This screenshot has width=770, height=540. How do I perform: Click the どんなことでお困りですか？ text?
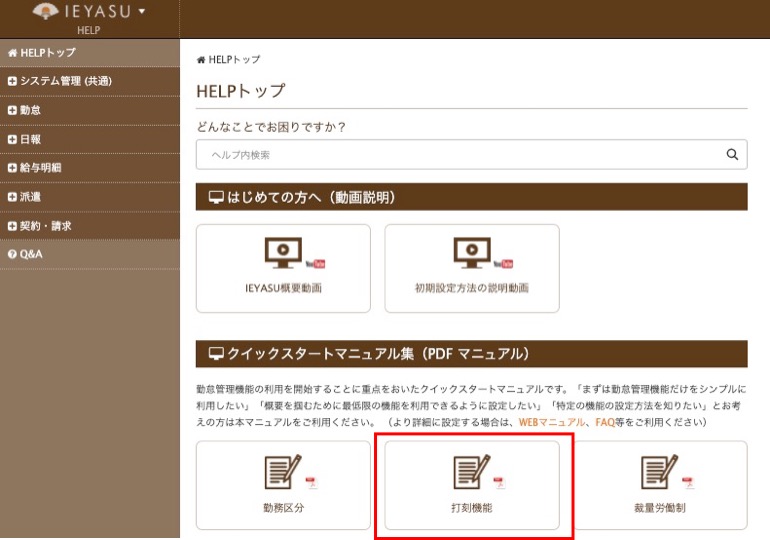pyautogui.click(x=271, y=127)
